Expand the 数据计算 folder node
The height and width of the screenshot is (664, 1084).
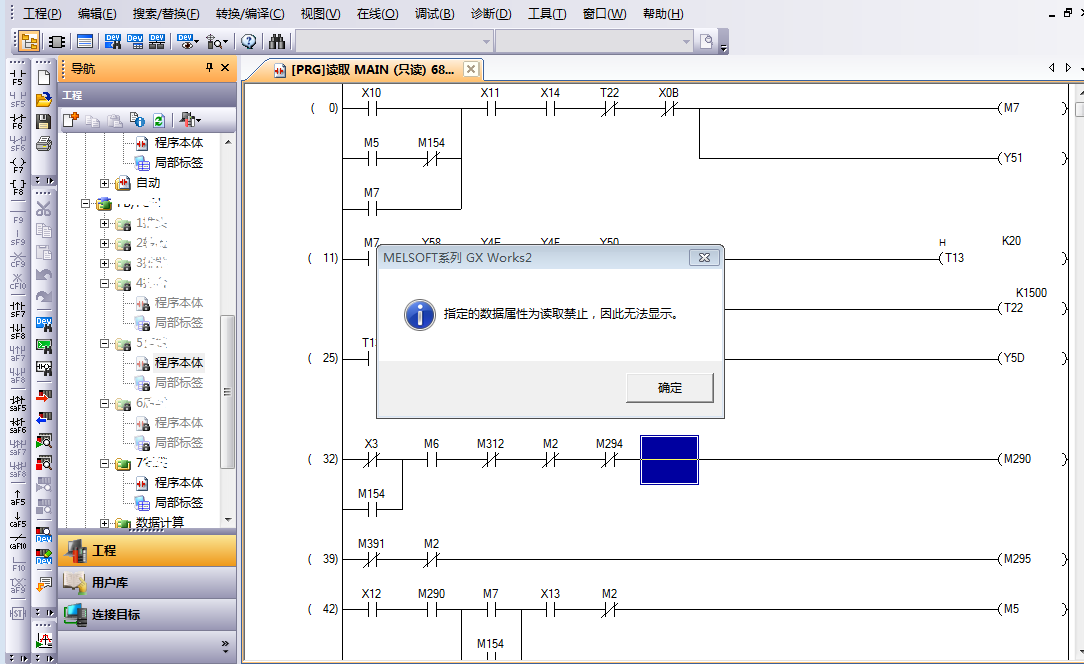105,522
